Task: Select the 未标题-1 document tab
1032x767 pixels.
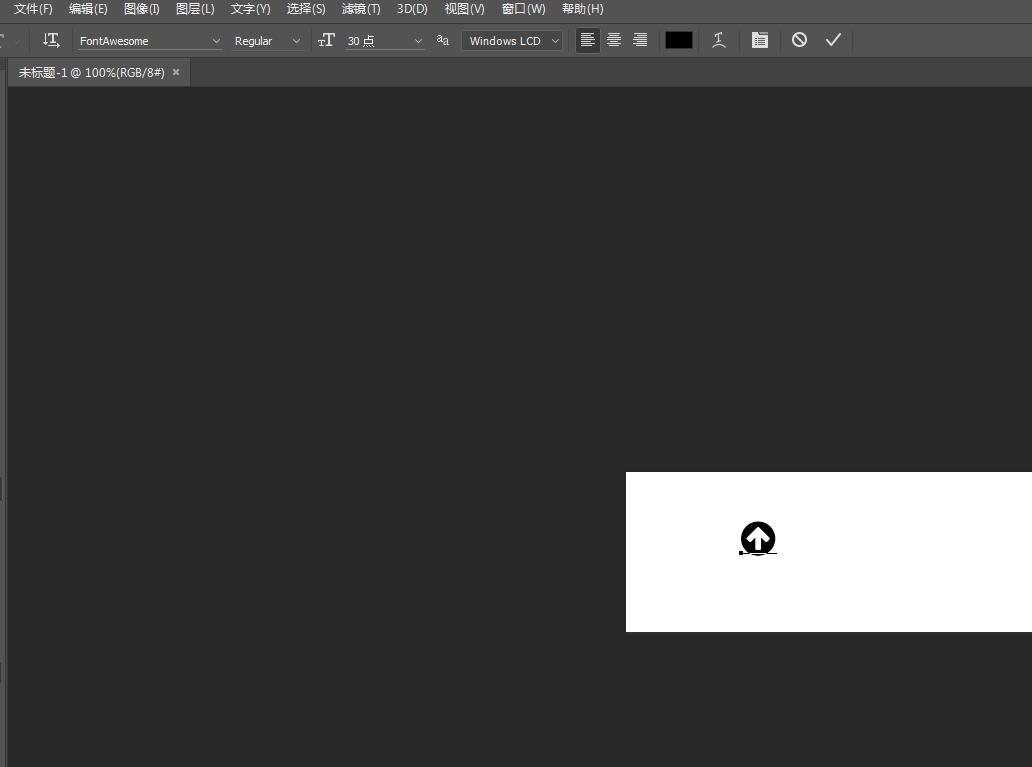Action: coord(91,72)
